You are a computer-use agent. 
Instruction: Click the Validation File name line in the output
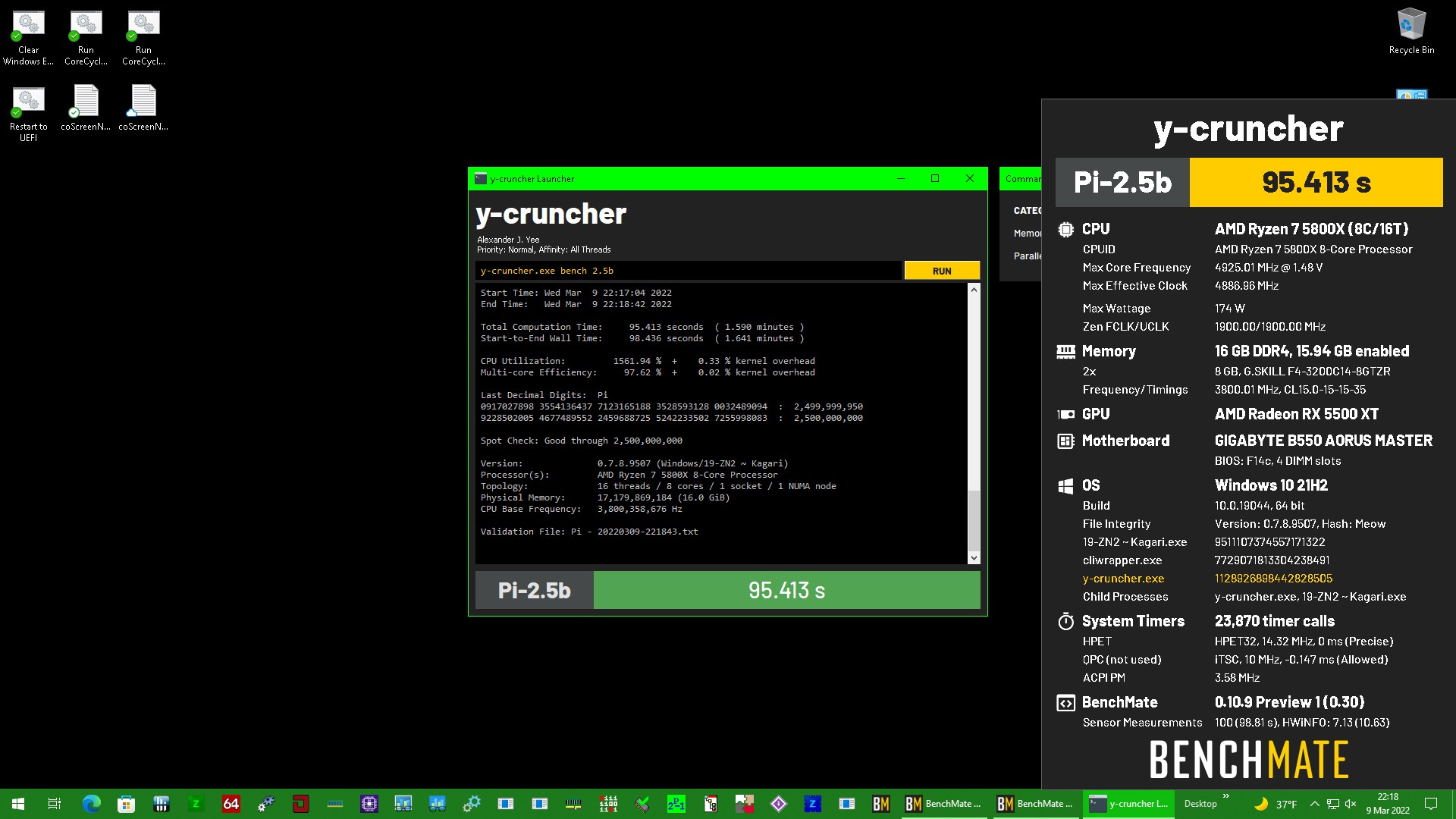tap(589, 532)
